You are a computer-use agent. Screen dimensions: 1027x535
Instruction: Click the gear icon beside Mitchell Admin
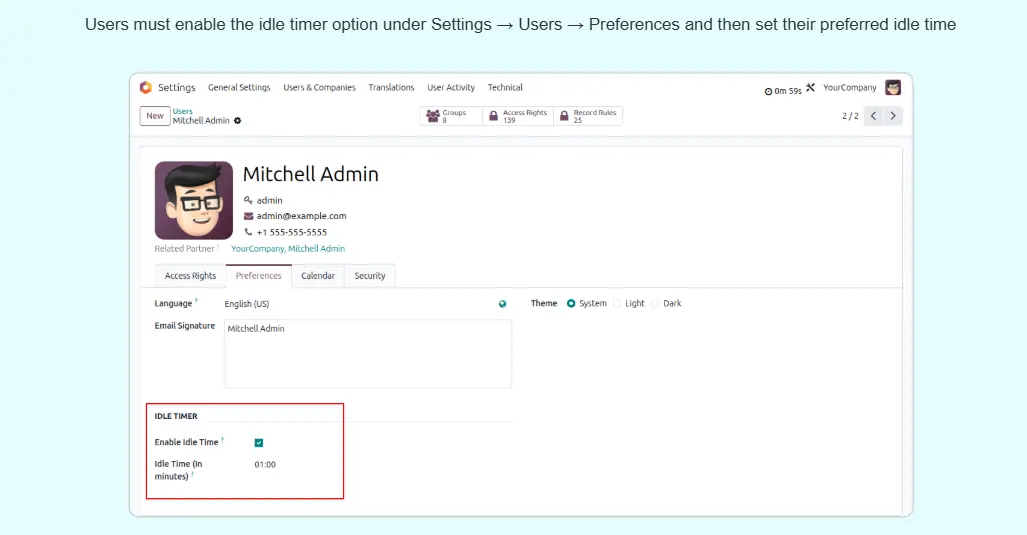[238, 121]
